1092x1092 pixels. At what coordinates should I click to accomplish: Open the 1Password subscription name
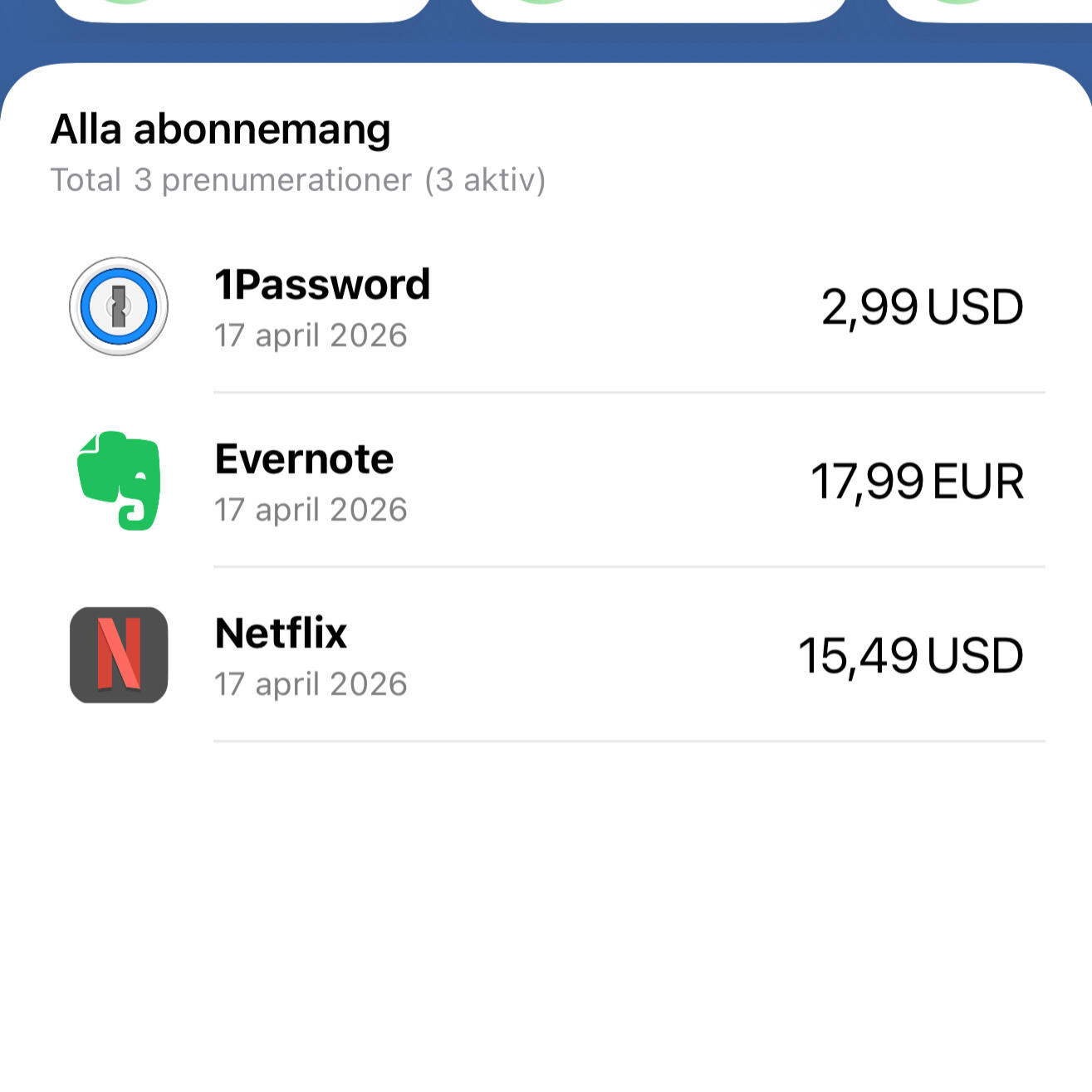point(322,285)
